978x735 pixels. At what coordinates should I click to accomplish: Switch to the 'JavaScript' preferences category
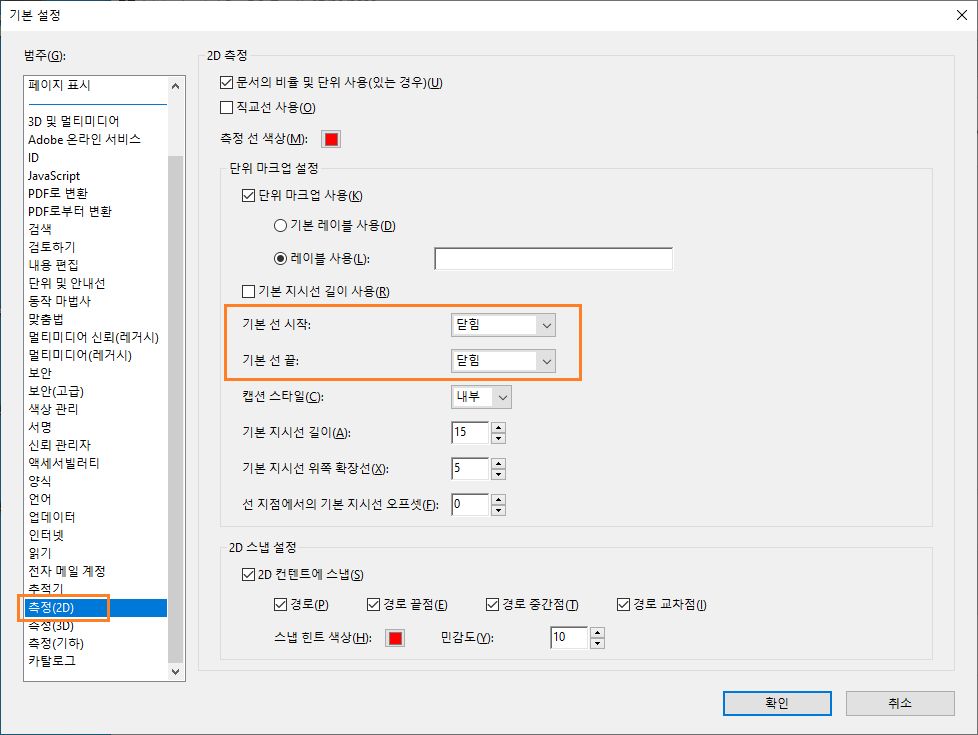pos(55,175)
